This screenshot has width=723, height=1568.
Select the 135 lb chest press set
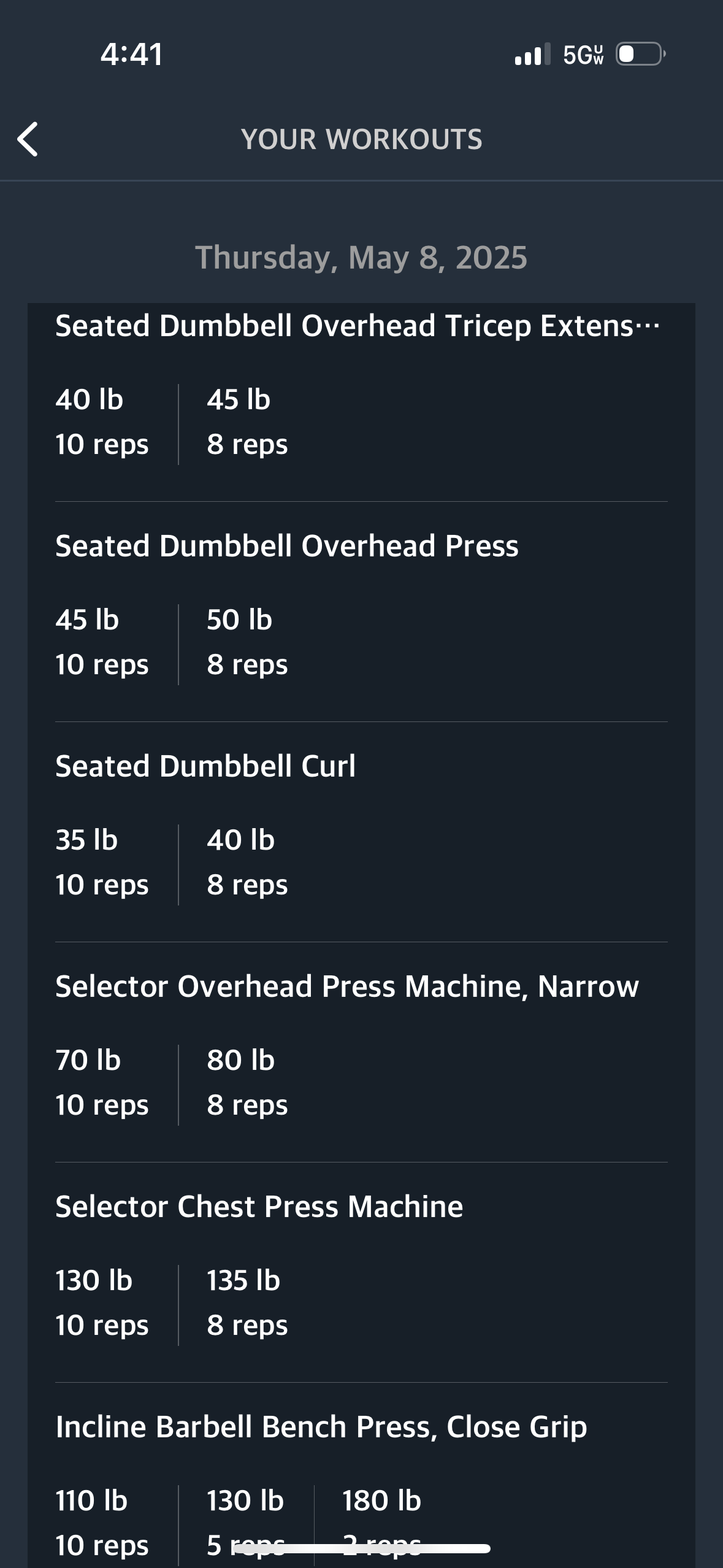pyautogui.click(x=247, y=1303)
